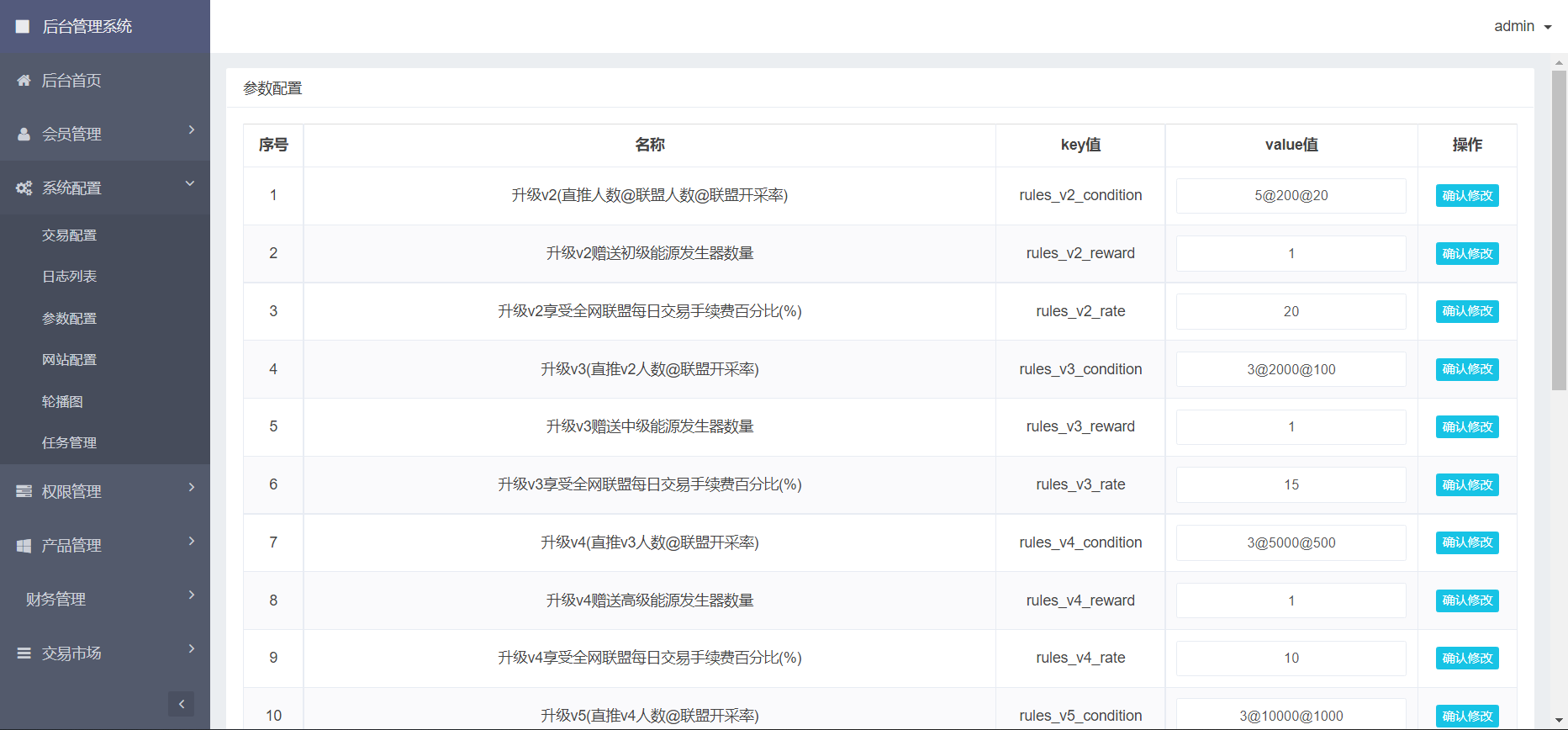Expand the 交易市场 chevron

(192, 648)
